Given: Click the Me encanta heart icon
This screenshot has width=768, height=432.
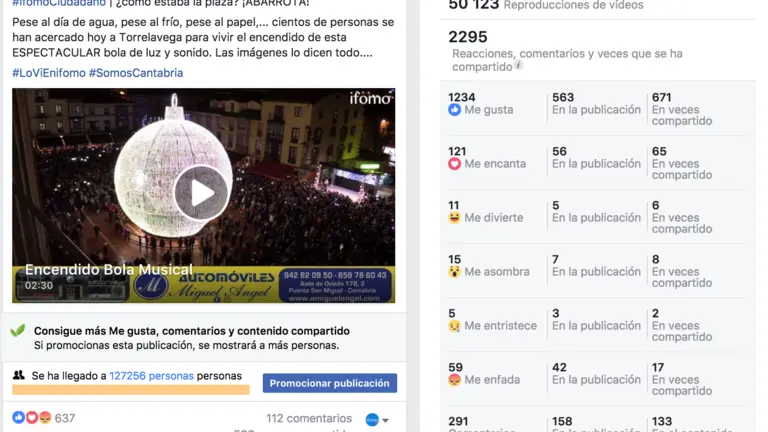Looking at the screenshot, I should pos(455,164).
